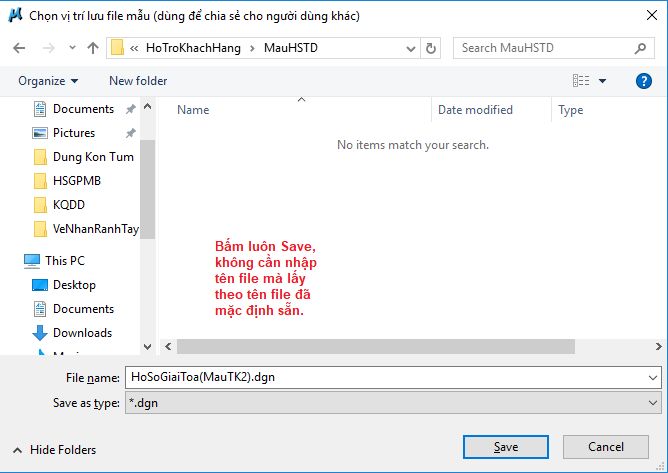Viewport: 668px width, 473px height.
Task: Click the Help question mark icon
Action: 644,81
